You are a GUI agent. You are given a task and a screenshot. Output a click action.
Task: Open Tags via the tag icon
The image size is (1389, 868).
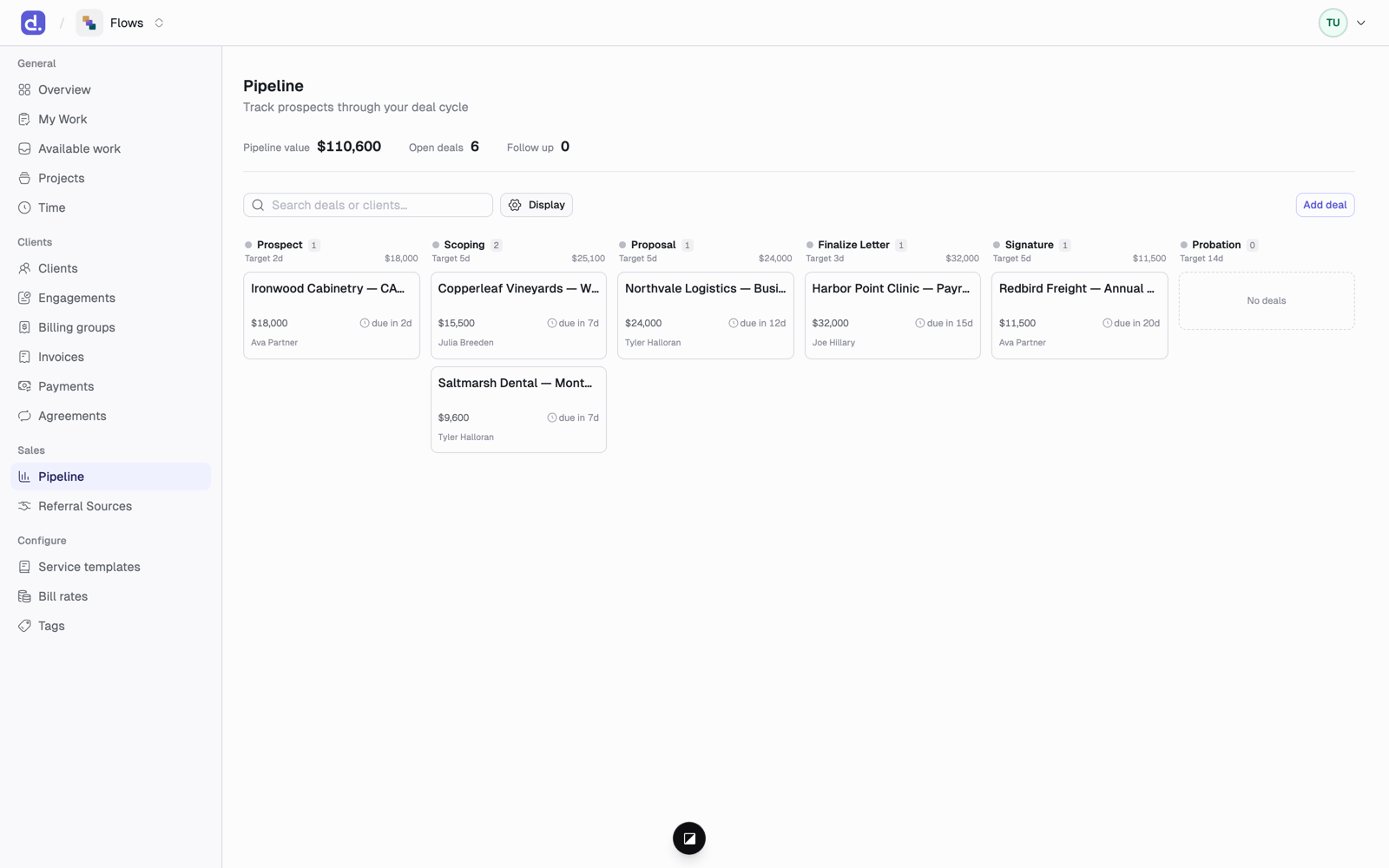pyautogui.click(x=24, y=626)
